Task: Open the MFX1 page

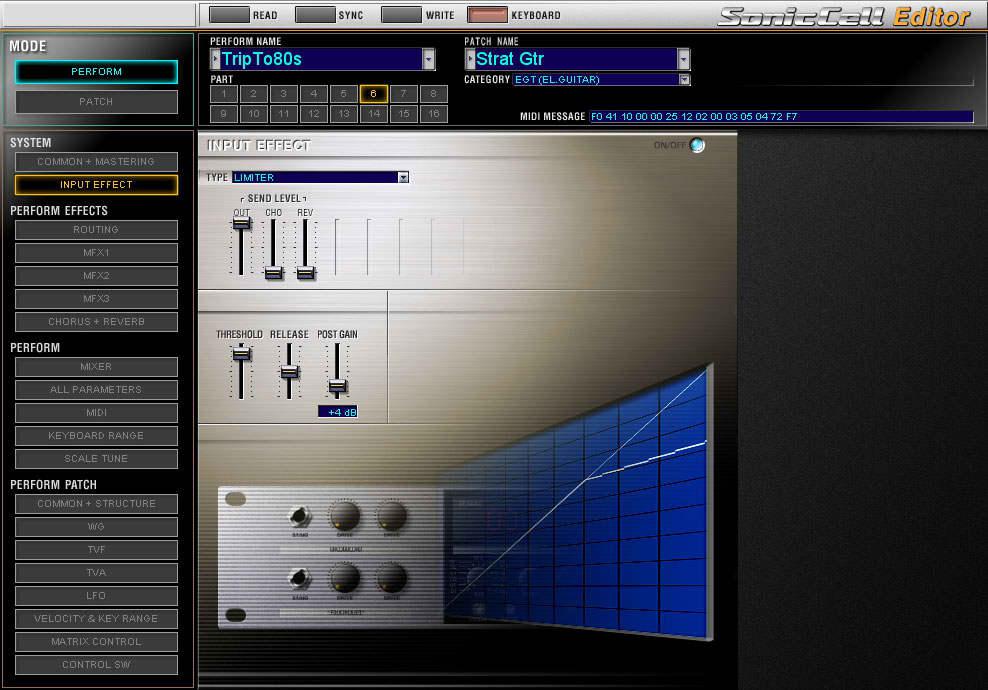Action: tap(96, 253)
